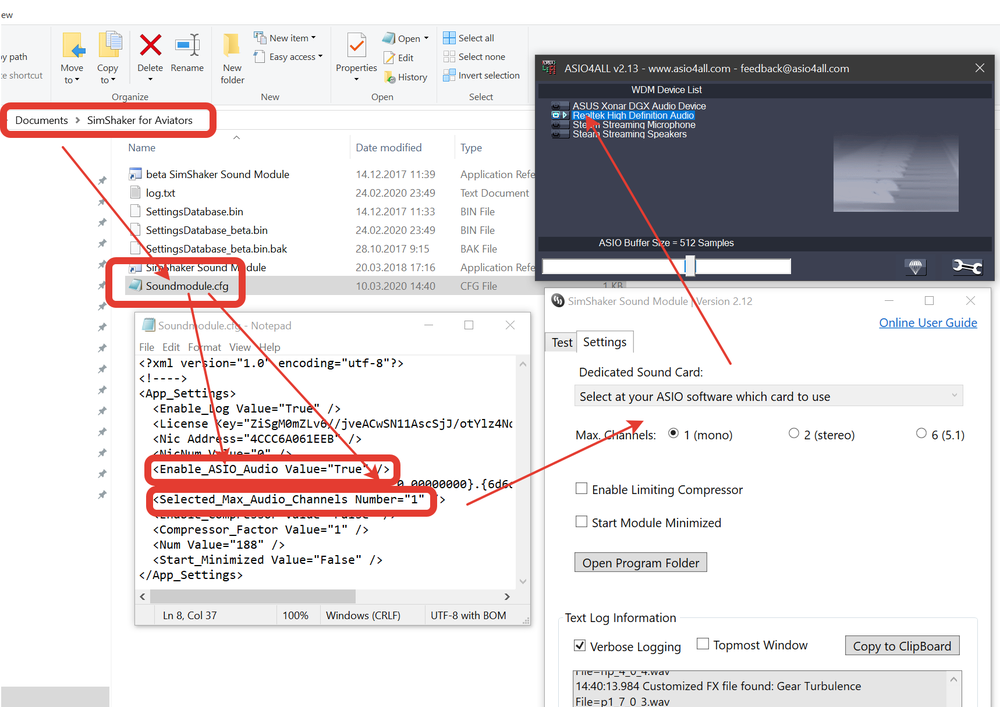Click SimShaker log scroll up arrow
The width and height of the screenshot is (1000, 707).
point(953,680)
